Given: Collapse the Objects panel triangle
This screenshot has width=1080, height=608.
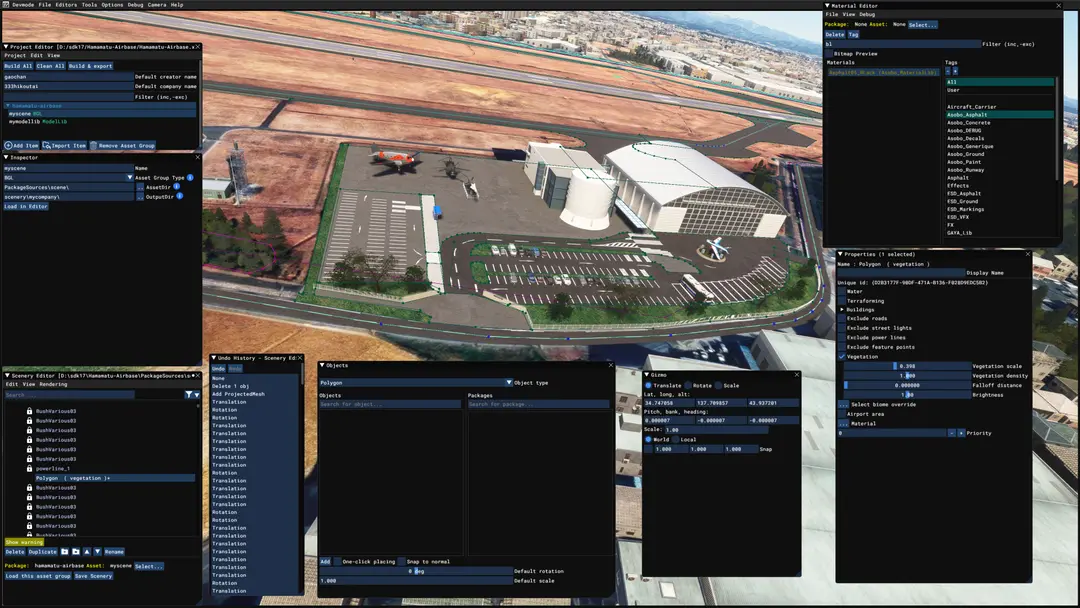Looking at the screenshot, I should pos(322,365).
